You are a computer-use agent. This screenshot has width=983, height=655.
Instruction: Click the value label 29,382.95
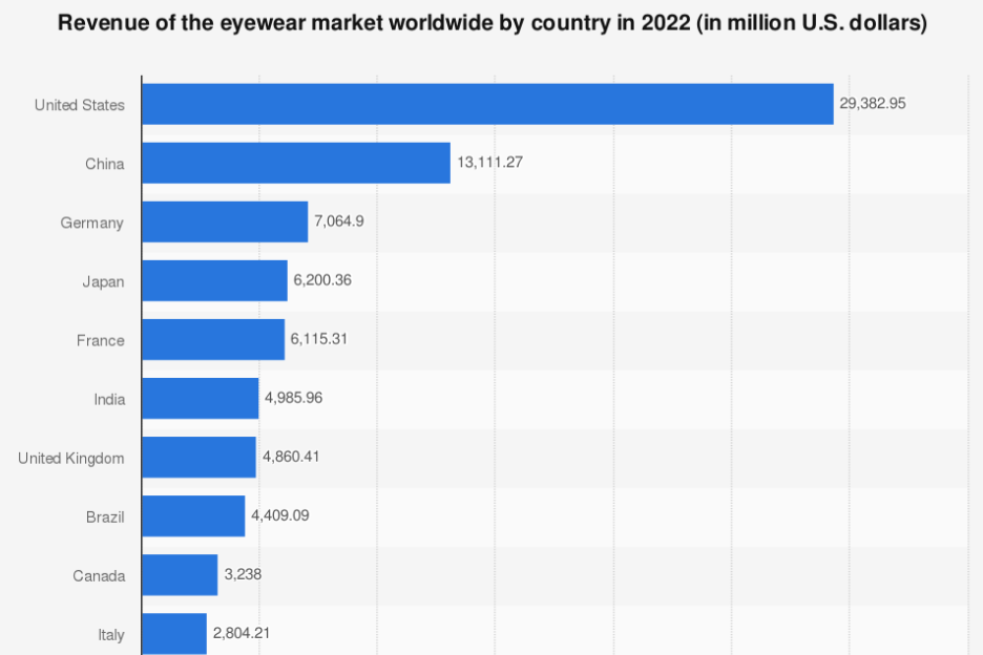coord(873,103)
